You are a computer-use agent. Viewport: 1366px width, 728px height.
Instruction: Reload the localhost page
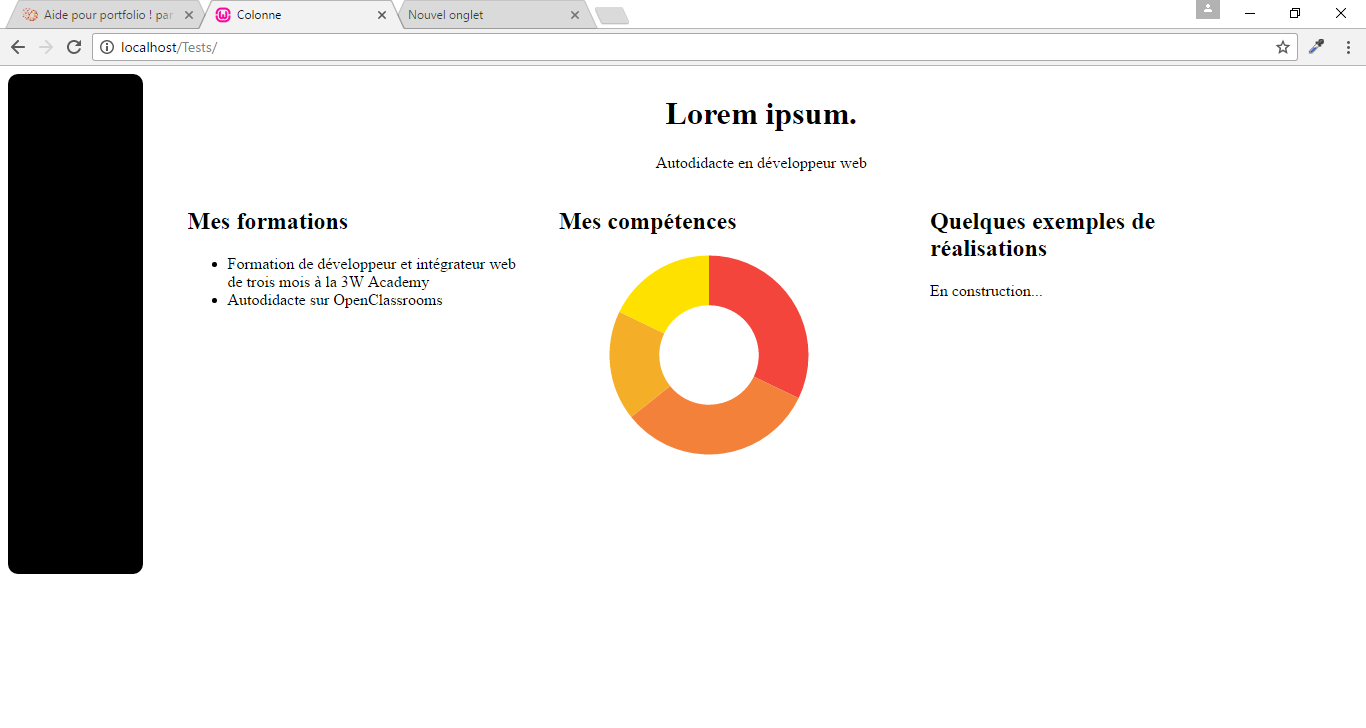(73, 46)
